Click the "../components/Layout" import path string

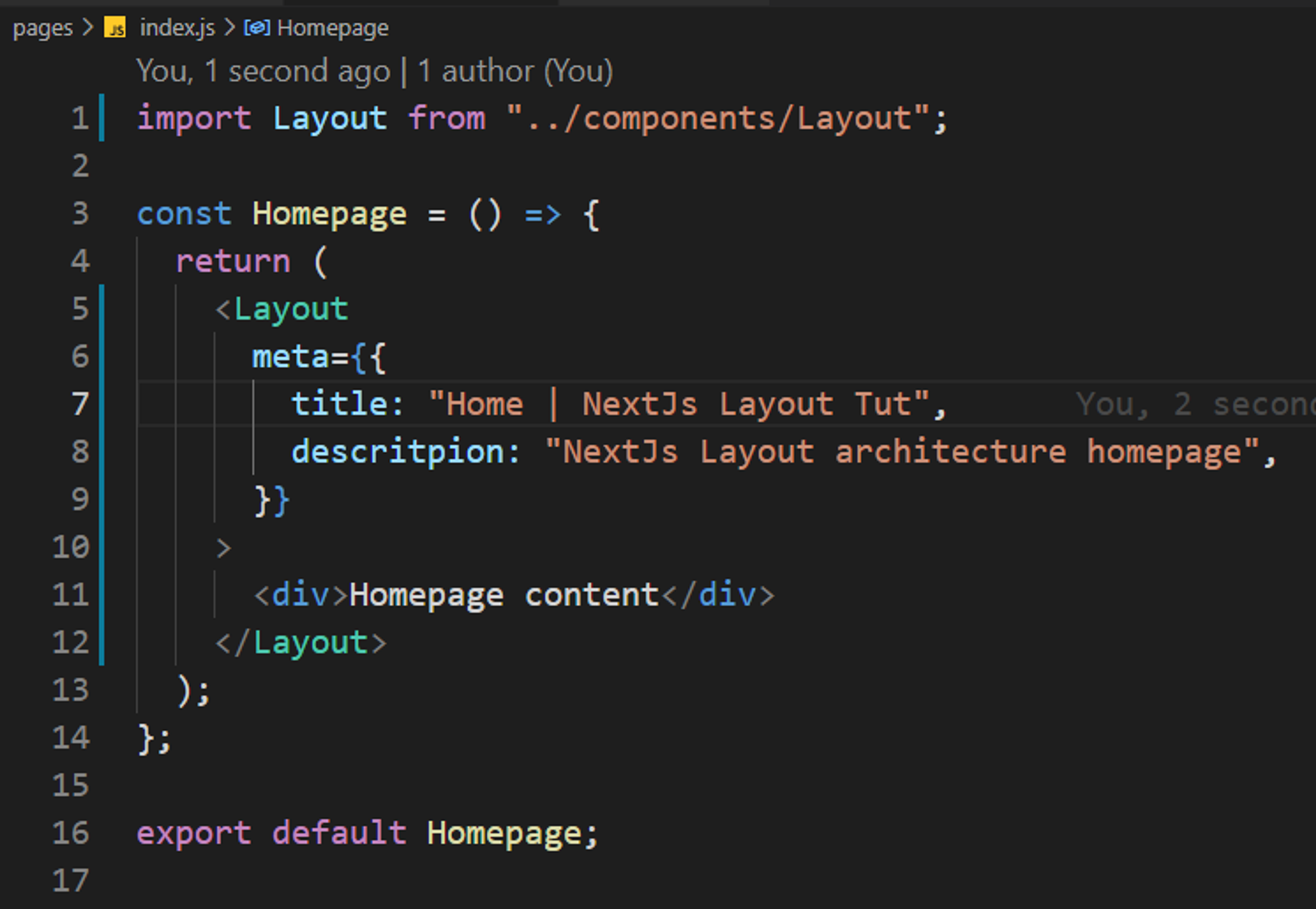click(x=717, y=118)
